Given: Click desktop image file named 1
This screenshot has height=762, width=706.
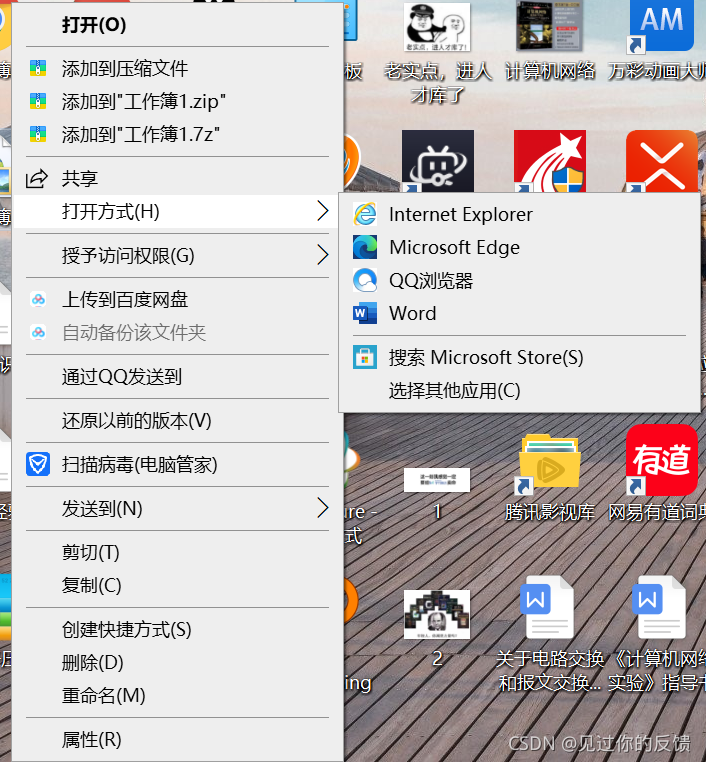Looking at the screenshot, I should click(x=437, y=480).
